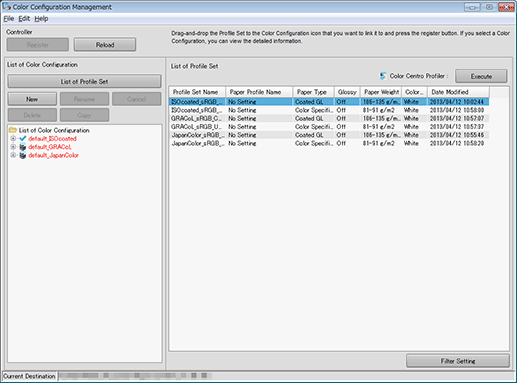Click the blue checkmark icon beside default_ISOcoated

click(23, 138)
